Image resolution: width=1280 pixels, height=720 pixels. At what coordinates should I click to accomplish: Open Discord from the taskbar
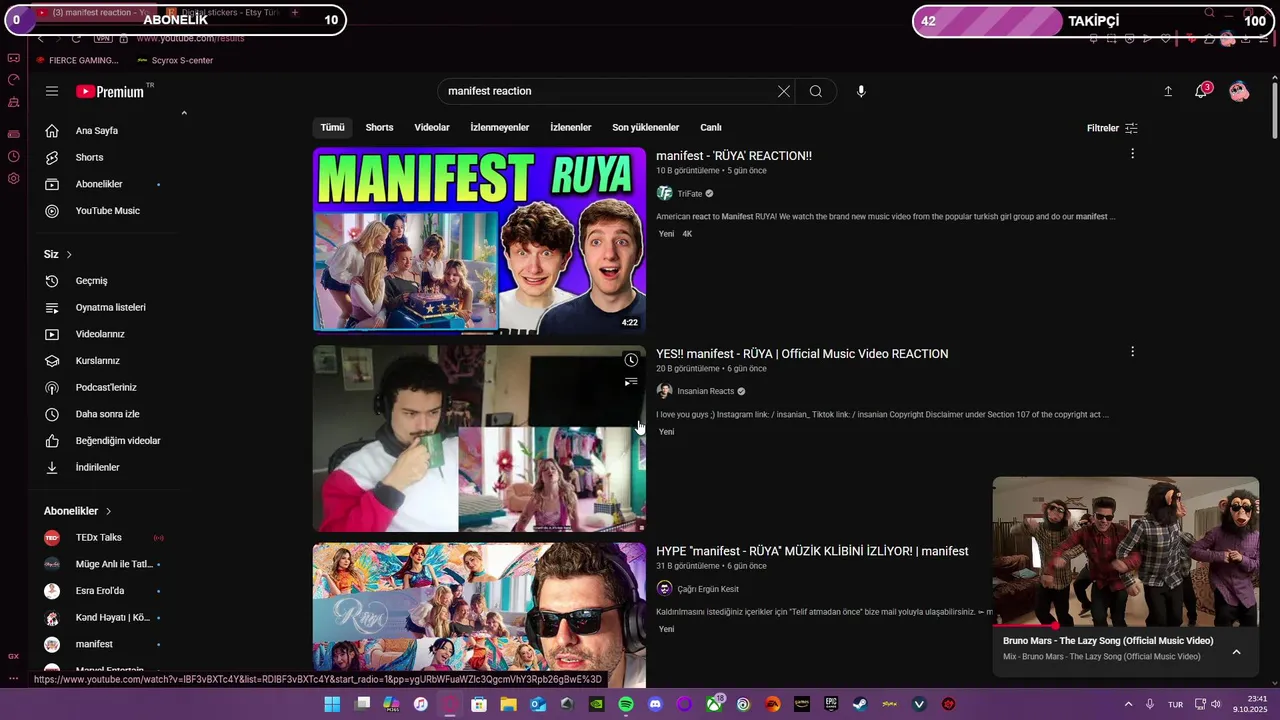click(x=655, y=704)
